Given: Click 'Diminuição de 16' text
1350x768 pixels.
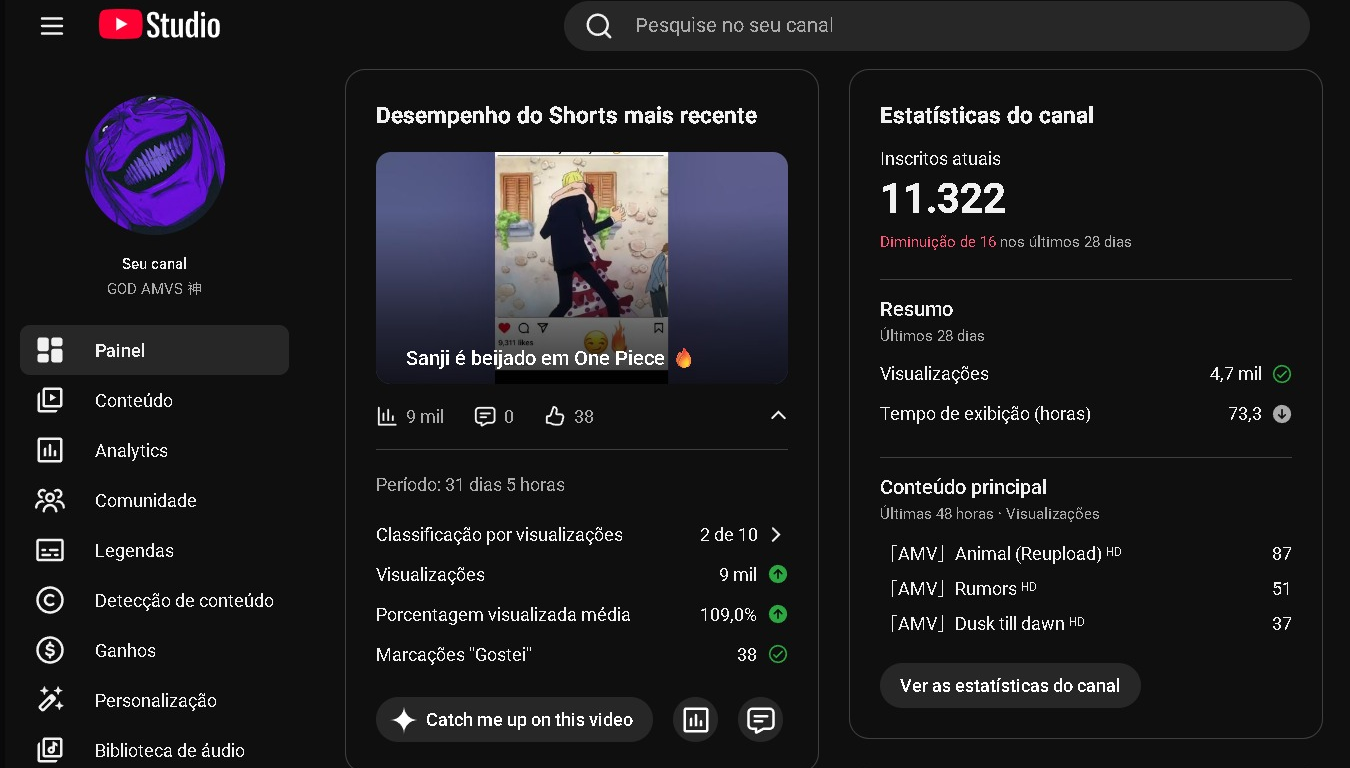Looking at the screenshot, I should 938,242.
